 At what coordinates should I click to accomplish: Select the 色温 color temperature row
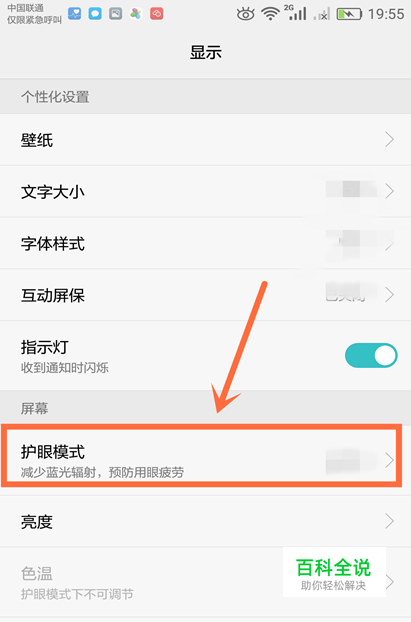pyautogui.click(x=206, y=582)
